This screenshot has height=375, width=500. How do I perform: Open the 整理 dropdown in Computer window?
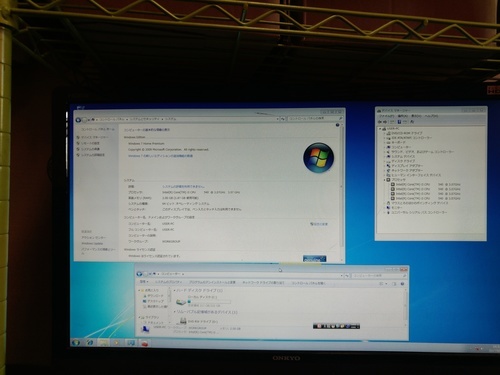click(144, 282)
